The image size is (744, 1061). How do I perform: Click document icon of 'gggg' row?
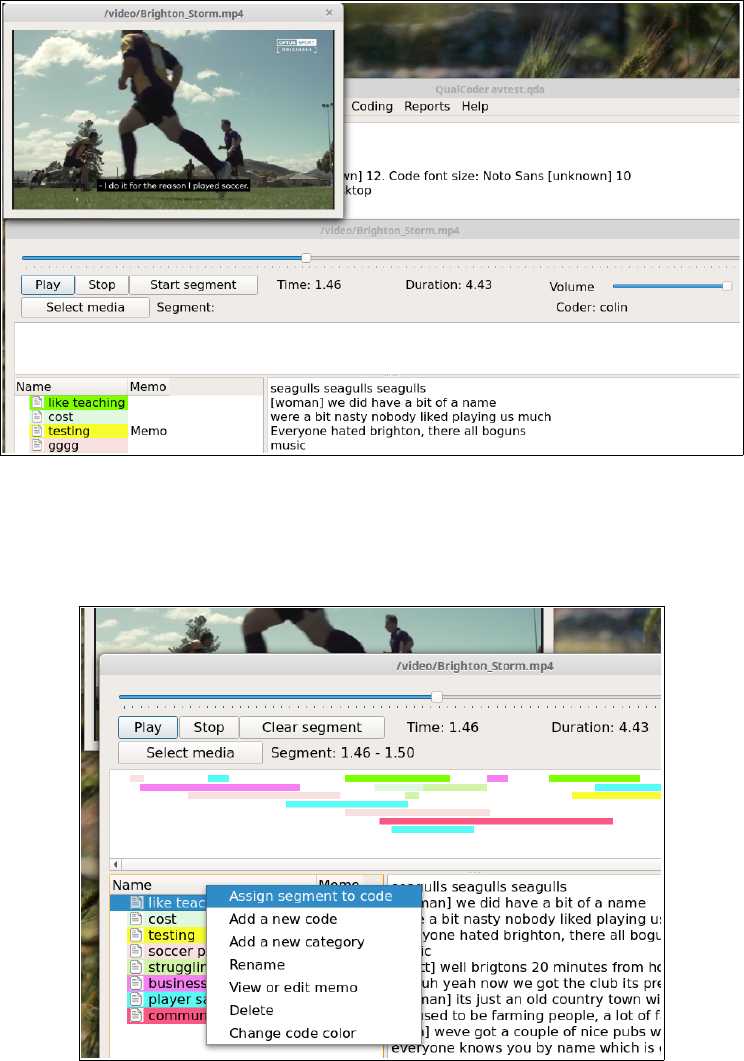[x=38, y=445]
